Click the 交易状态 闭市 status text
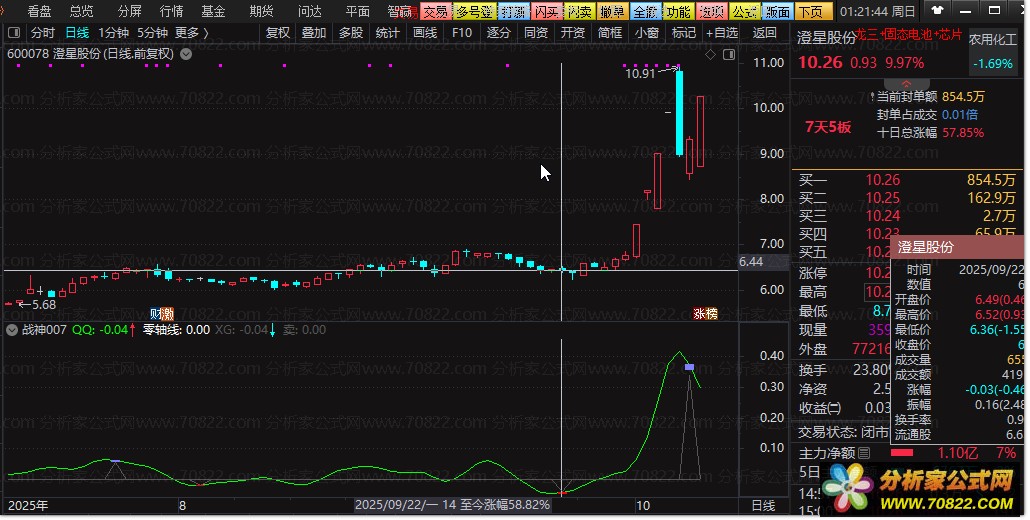The height and width of the screenshot is (520, 1030). tap(843, 432)
